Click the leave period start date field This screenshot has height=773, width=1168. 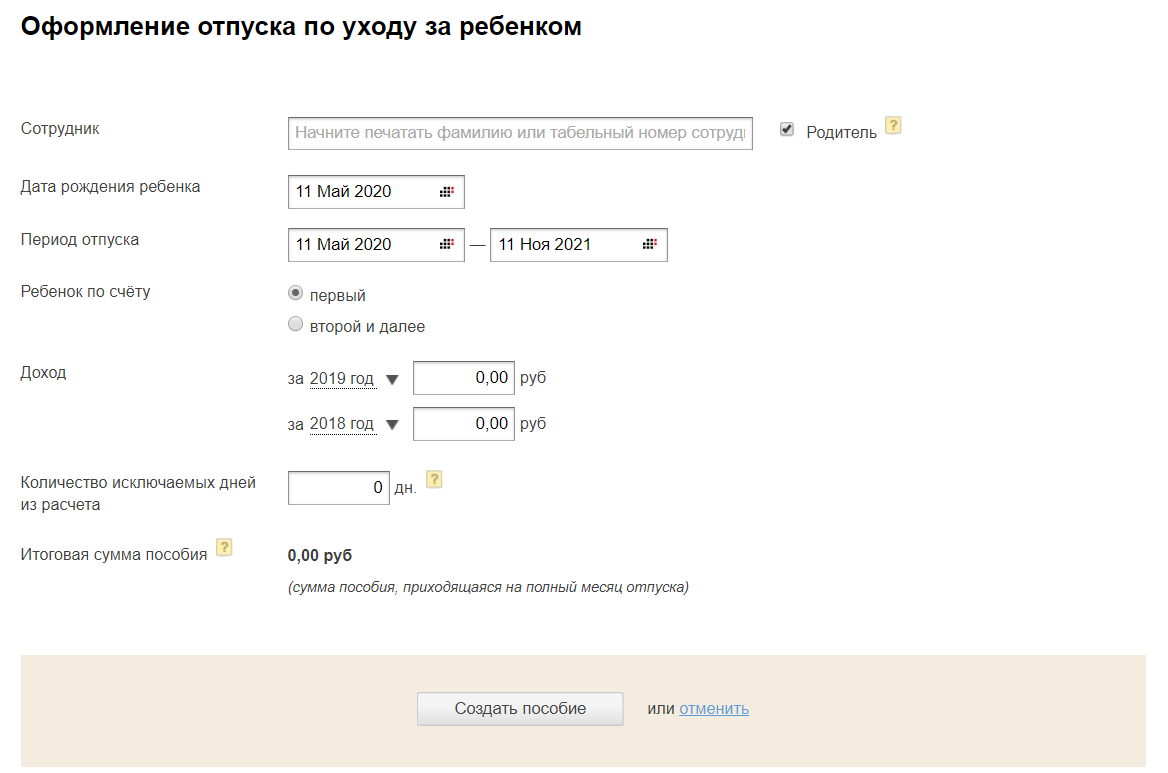pos(362,245)
